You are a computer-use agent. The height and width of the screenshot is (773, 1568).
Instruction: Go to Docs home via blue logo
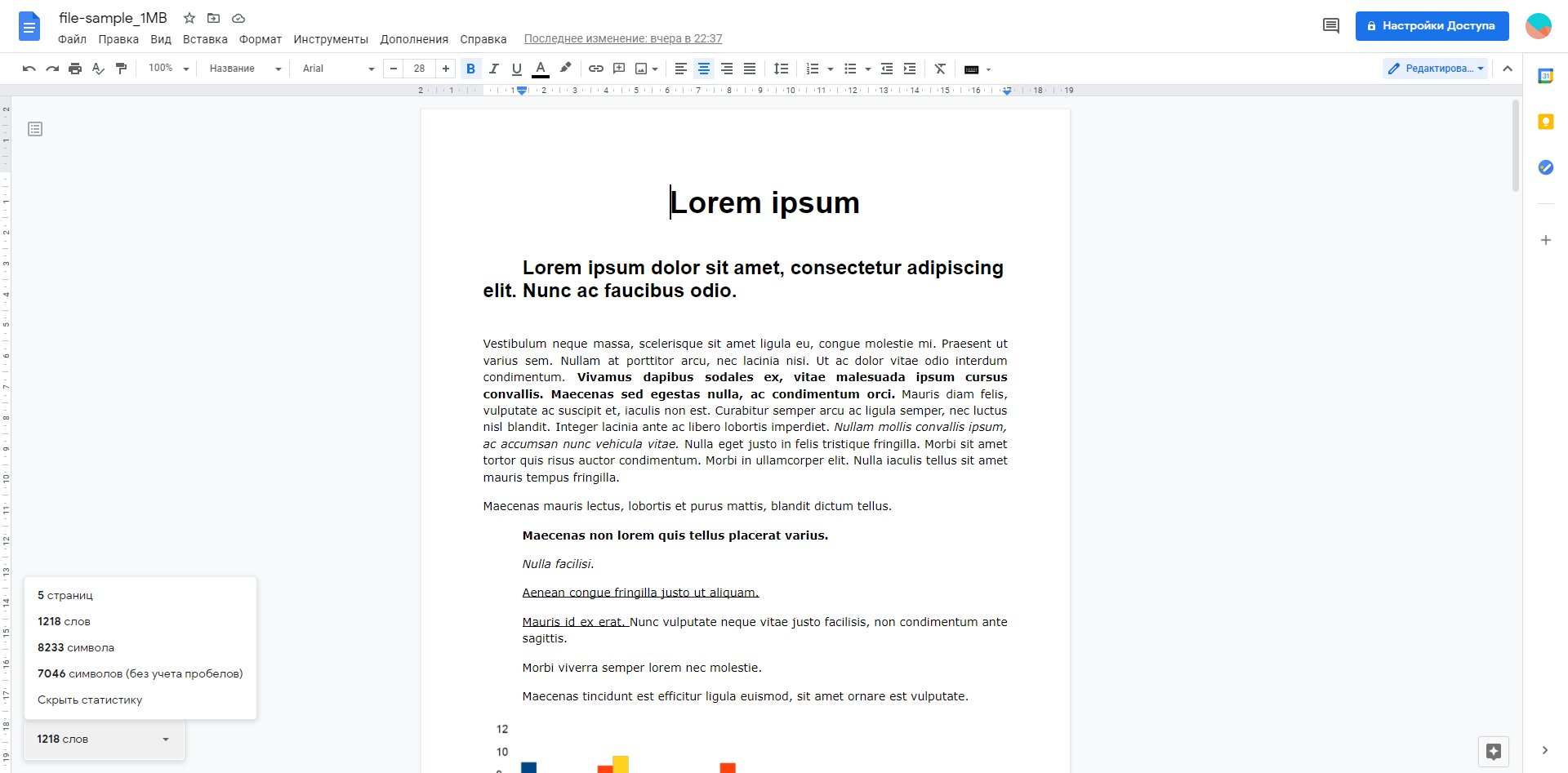pos(29,27)
